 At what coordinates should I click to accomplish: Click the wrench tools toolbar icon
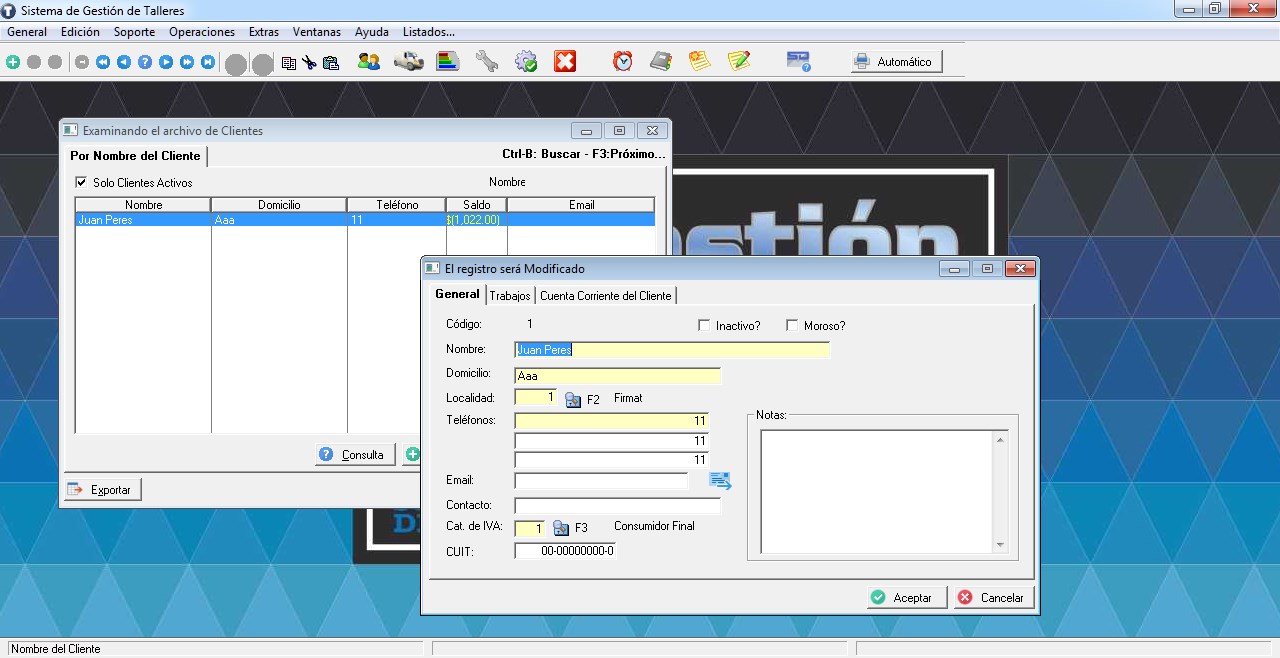coord(486,62)
